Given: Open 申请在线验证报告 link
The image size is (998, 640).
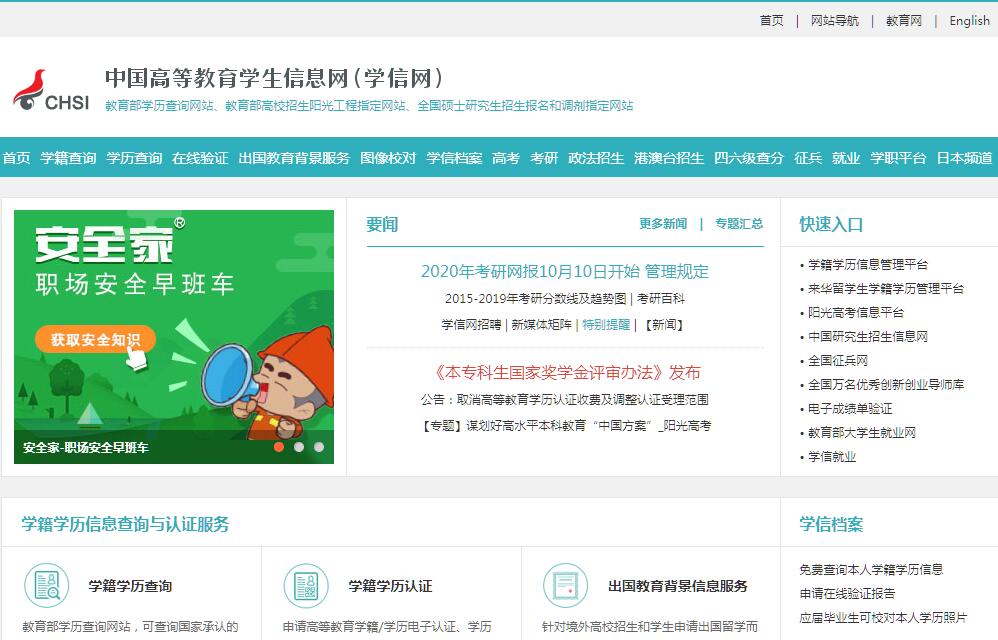Looking at the screenshot, I should click(847, 594).
